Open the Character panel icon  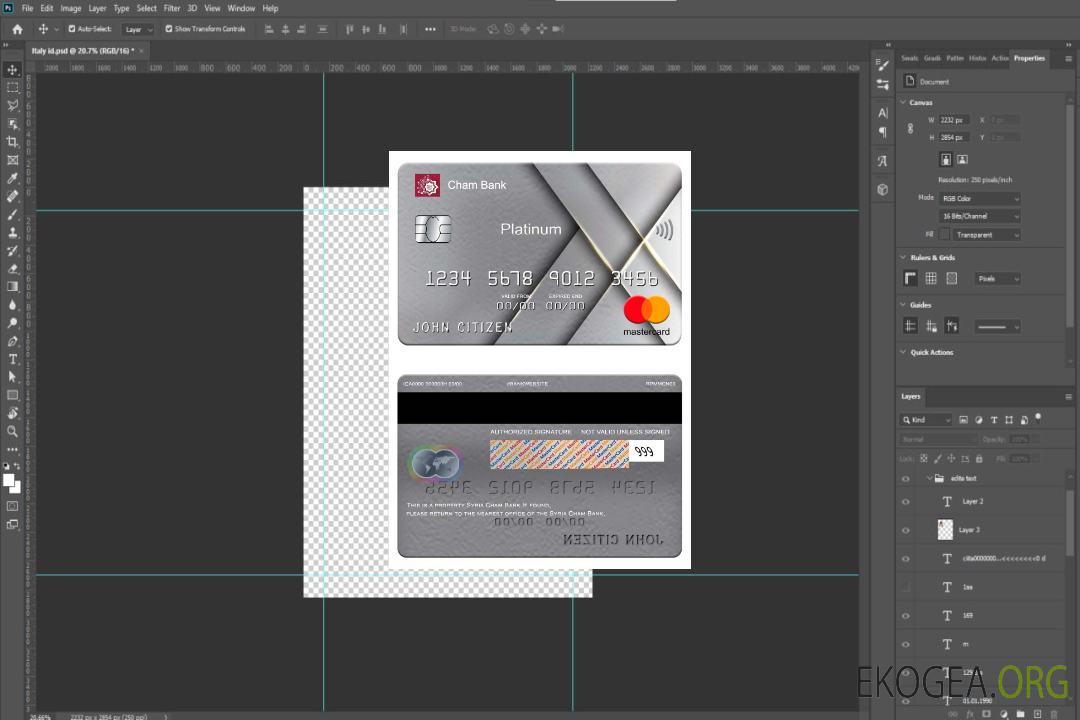883,113
